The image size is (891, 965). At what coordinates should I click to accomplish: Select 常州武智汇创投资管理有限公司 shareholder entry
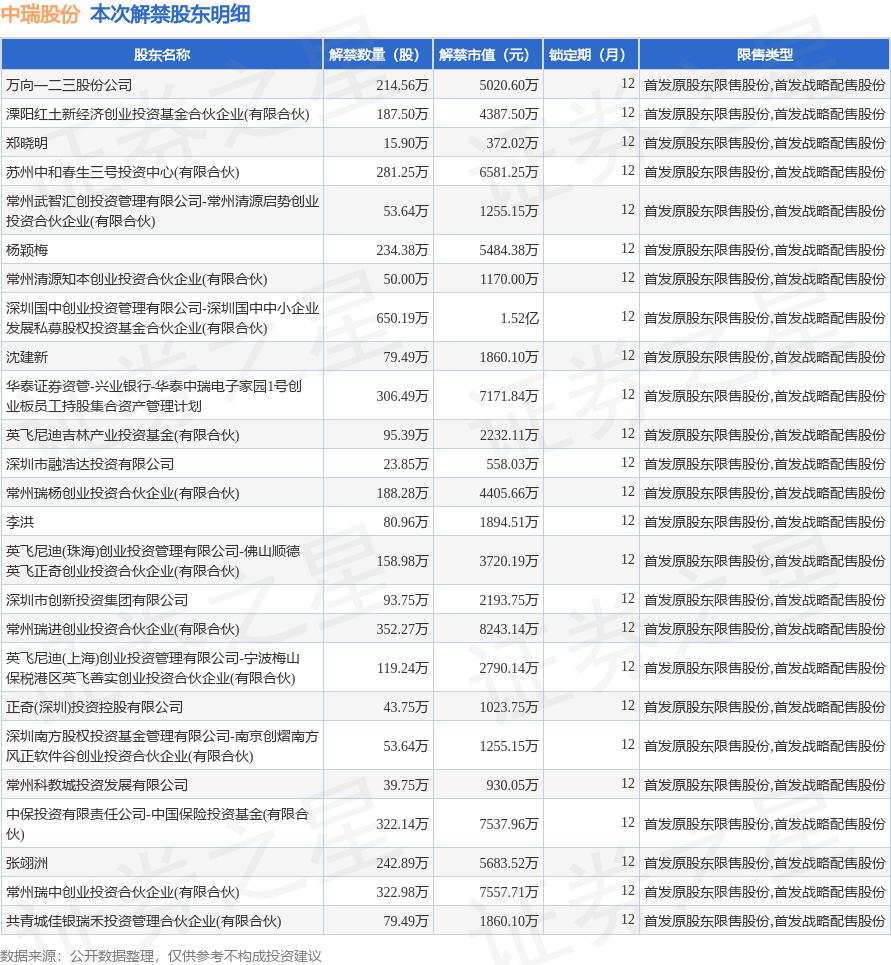click(x=162, y=210)
